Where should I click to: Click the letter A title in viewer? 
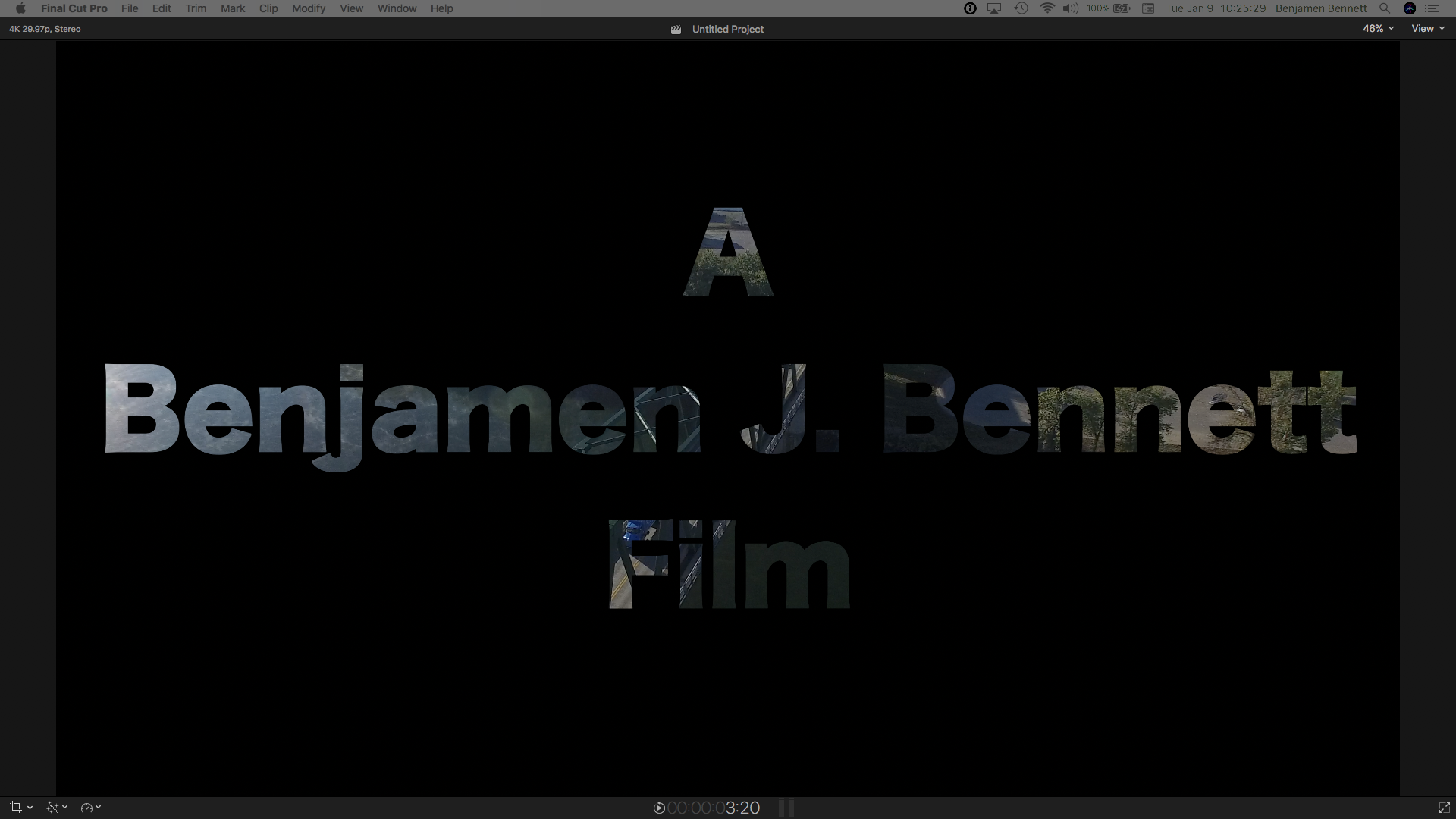(728, 251)
